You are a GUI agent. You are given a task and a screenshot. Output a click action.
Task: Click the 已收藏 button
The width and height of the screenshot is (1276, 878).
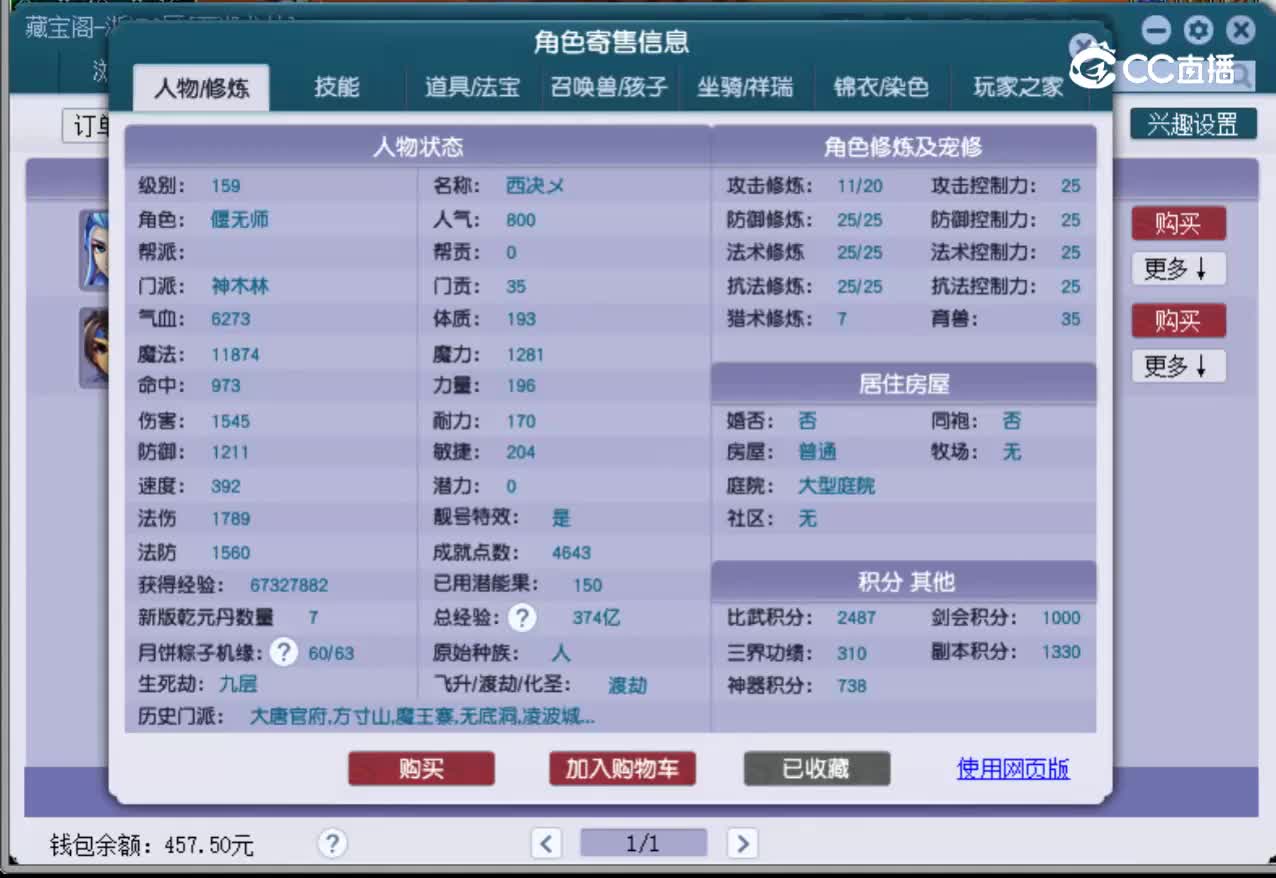pyautogui.click(x=816, y=769)
